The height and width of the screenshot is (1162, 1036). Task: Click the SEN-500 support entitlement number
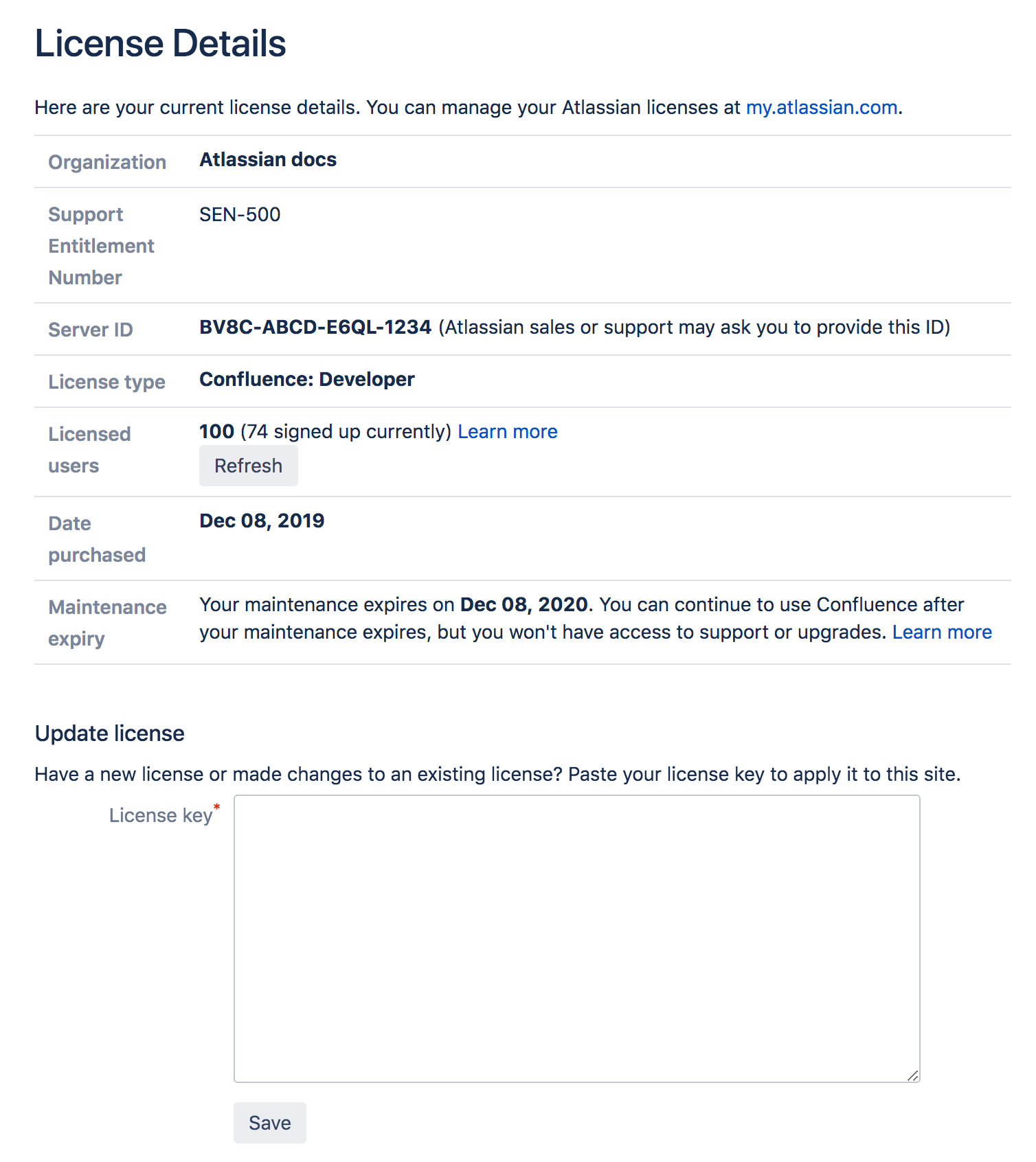pyautogui.click(x=240, y=214)
